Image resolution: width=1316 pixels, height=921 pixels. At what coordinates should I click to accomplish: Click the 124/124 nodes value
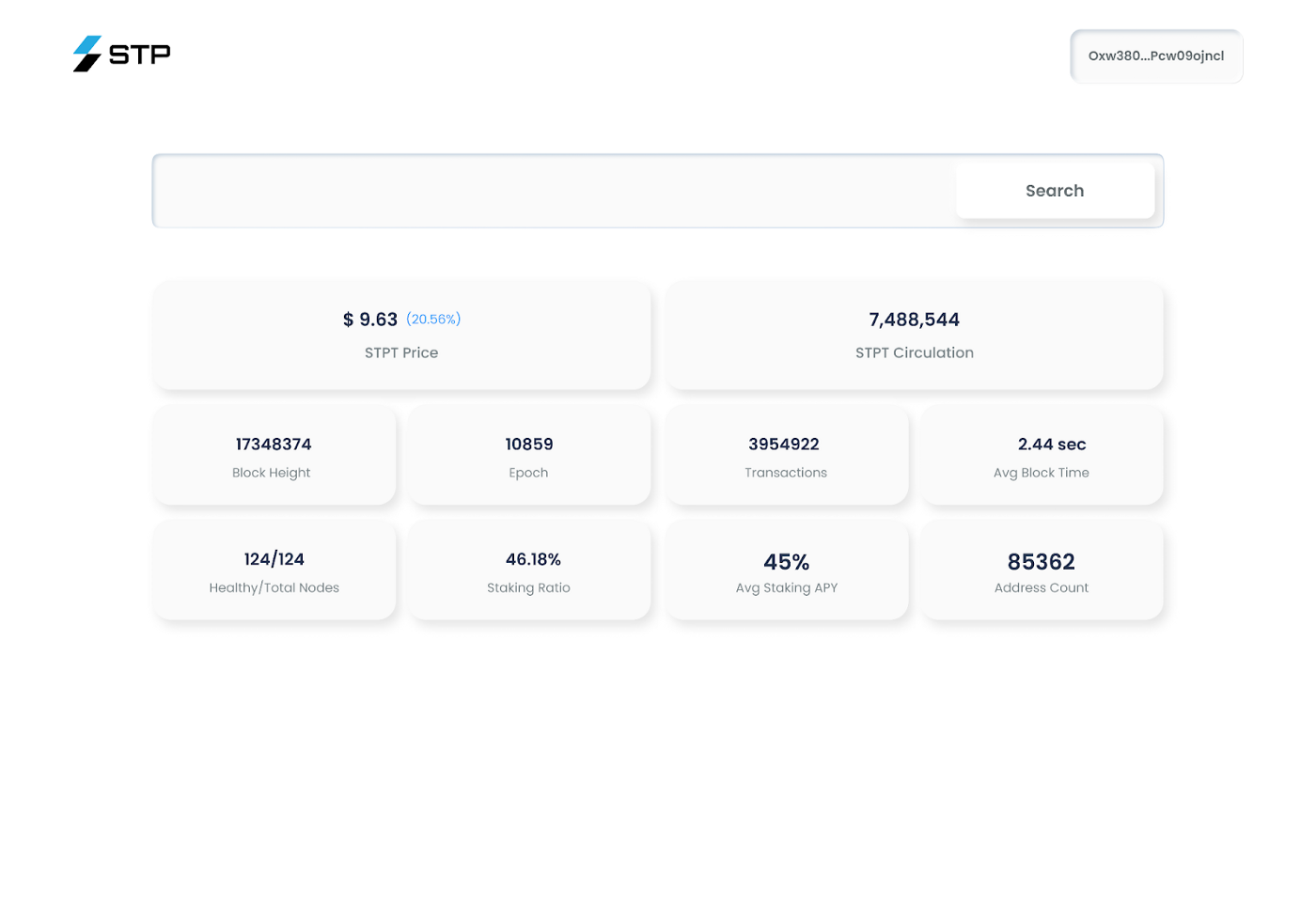274,559
